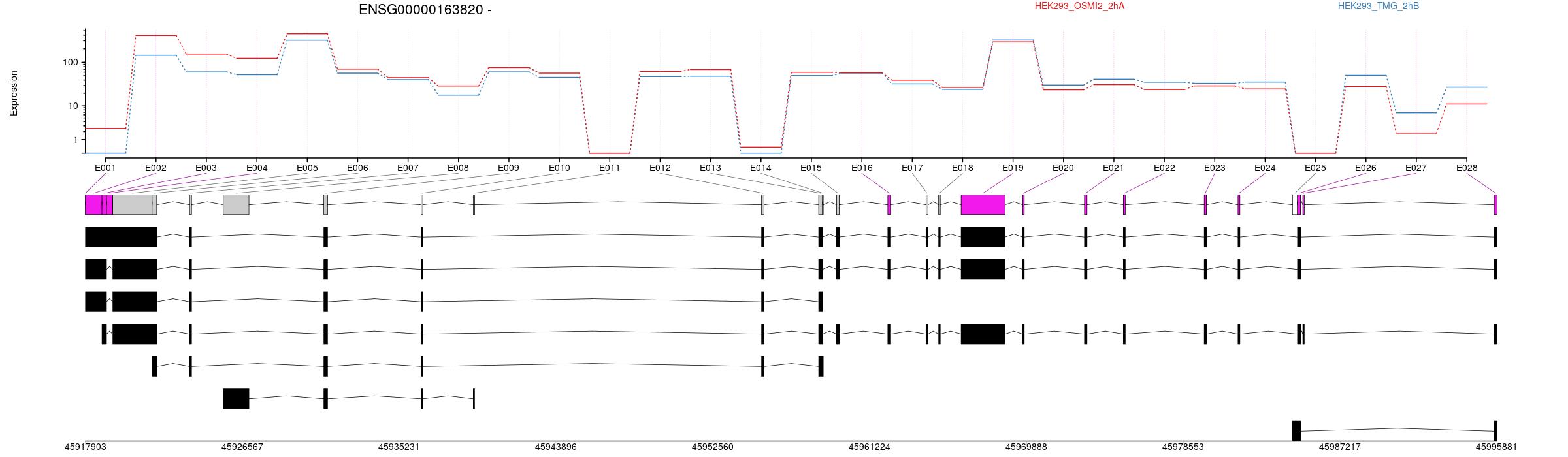Click exon label E022
Image resolution: width=1568 pixels, height=457 pixels.
tap(1164, 168)
